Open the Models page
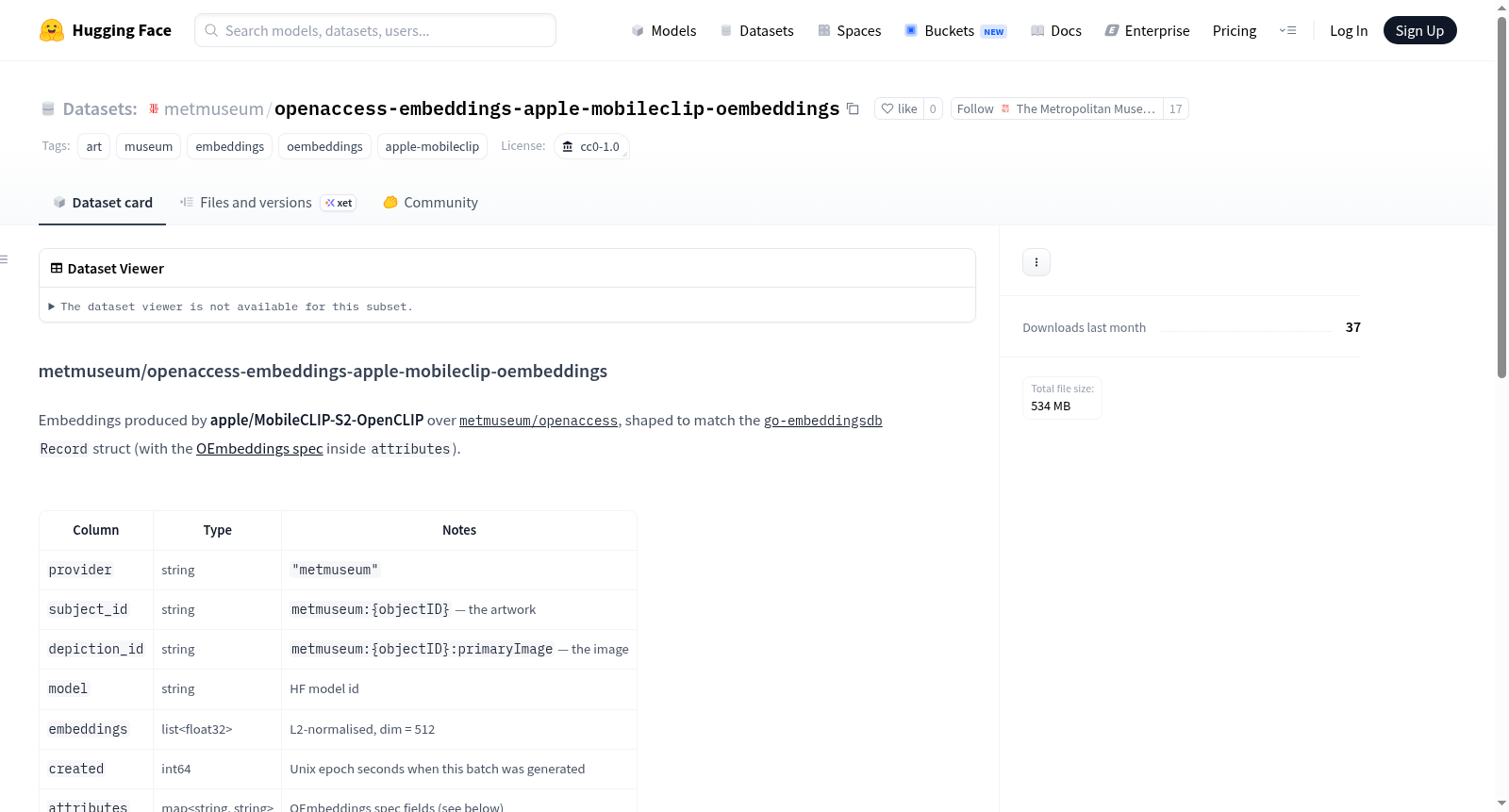 664,30
